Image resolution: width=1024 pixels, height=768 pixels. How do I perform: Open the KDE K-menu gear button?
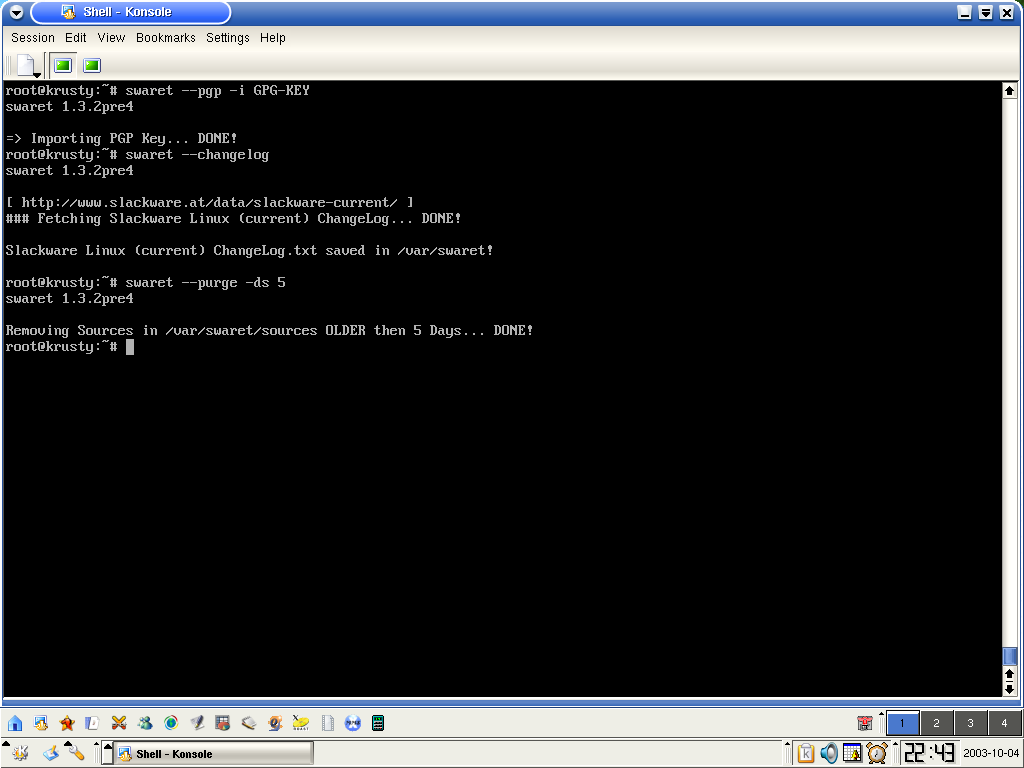(x=20, y=753)
